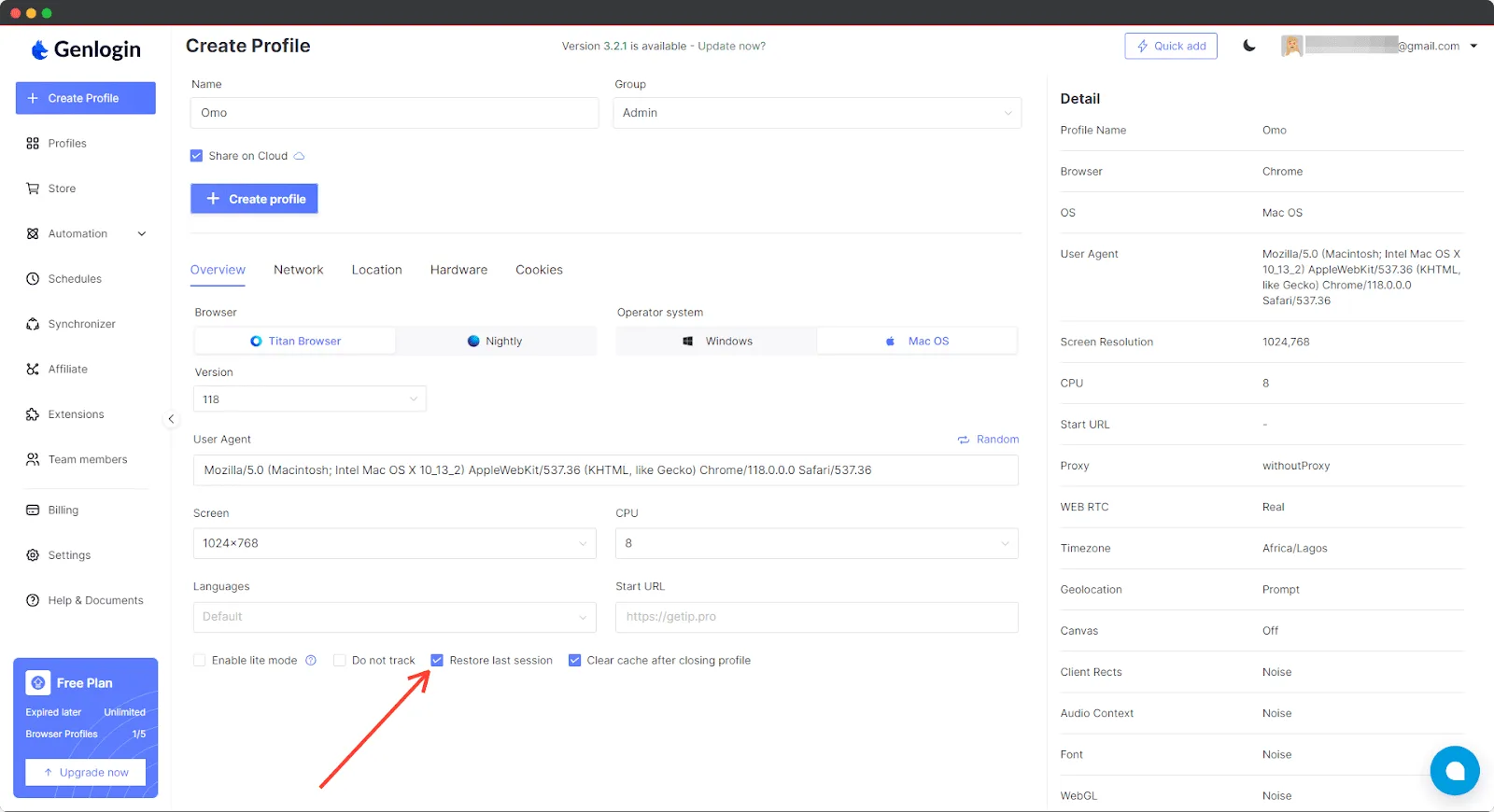Click the Free Plan badge icon
This screenshot has width=1494, height=812.
coord(38,683)
